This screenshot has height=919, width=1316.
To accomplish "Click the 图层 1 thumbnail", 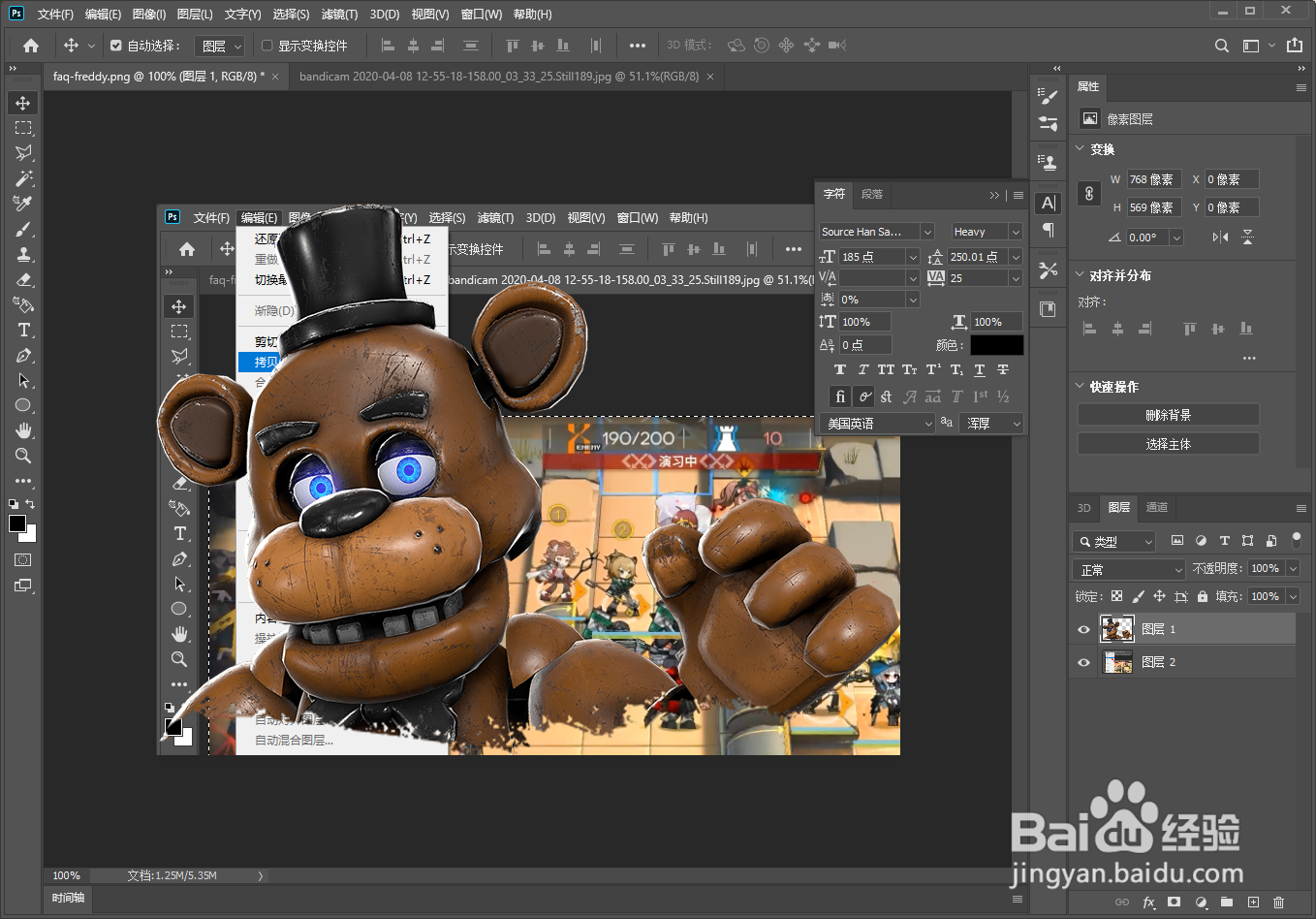I will [1117, 629].
